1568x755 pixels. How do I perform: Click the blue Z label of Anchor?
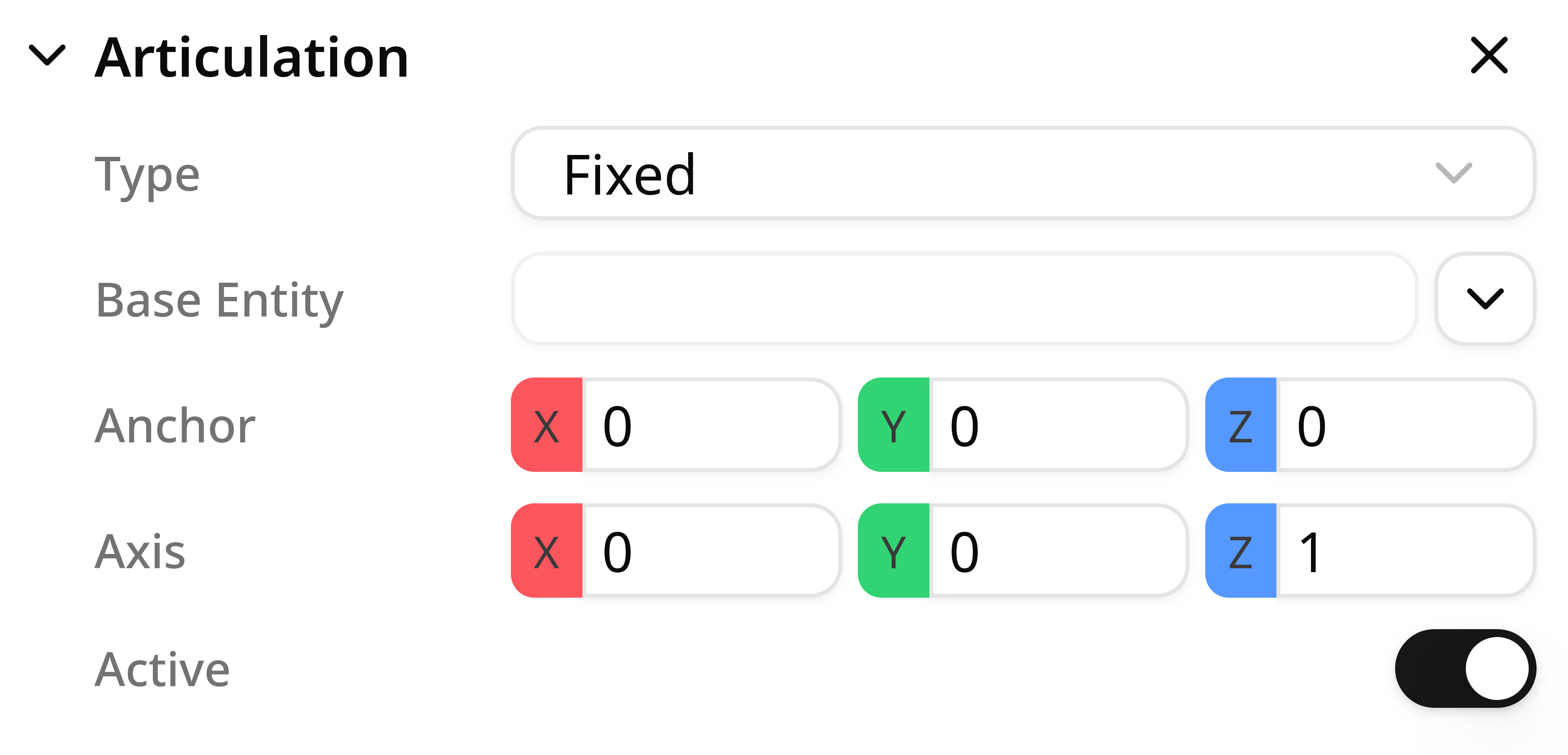tap(1241, 425)
